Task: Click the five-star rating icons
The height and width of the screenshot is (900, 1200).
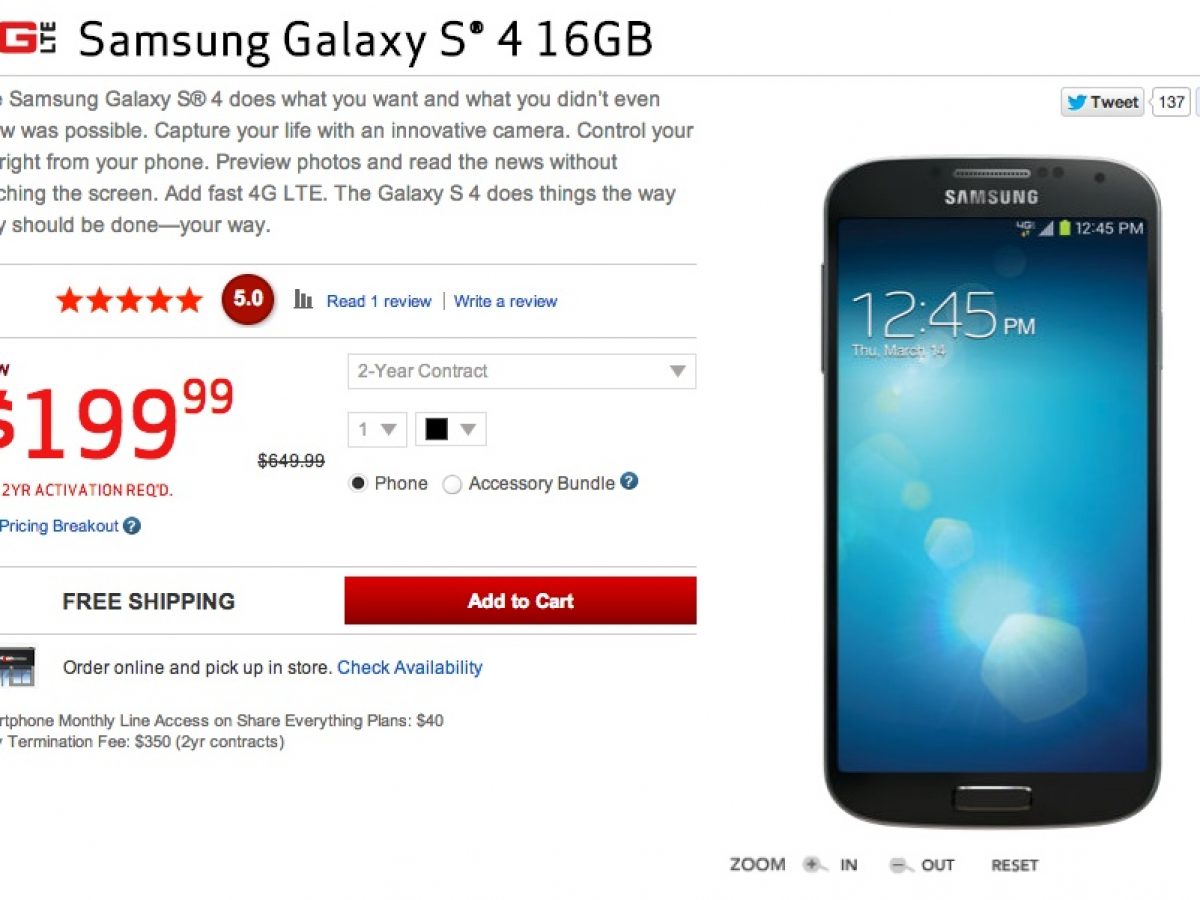Action: pos(129,300)
